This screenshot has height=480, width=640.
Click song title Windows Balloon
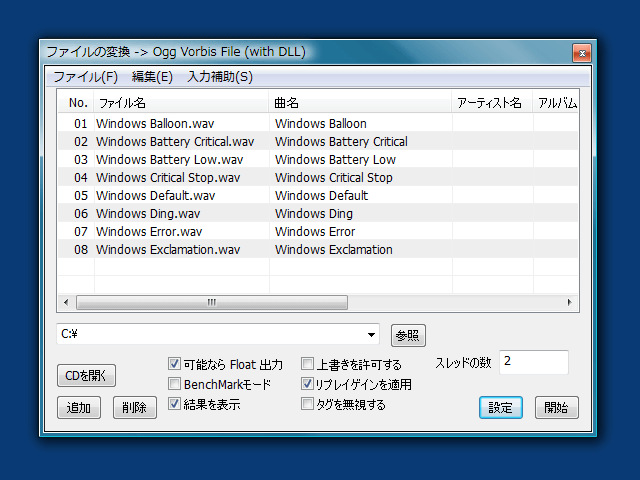pos(320,123)
